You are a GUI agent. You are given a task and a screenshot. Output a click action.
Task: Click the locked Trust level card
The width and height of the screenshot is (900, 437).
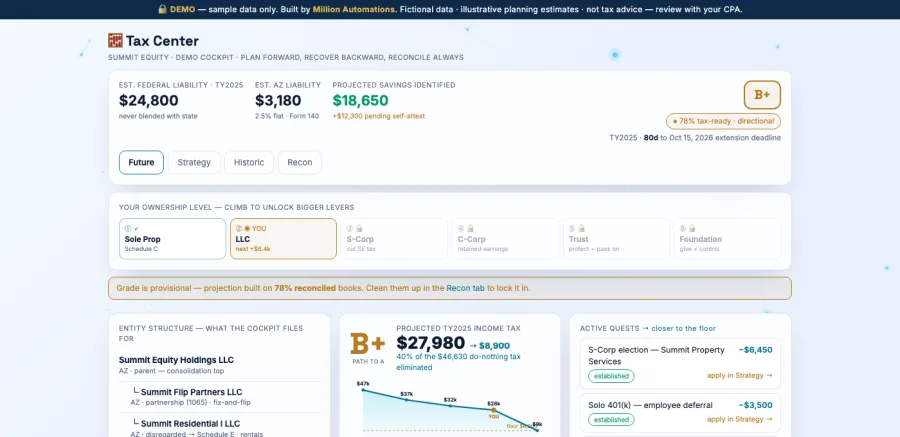[616, 239]
